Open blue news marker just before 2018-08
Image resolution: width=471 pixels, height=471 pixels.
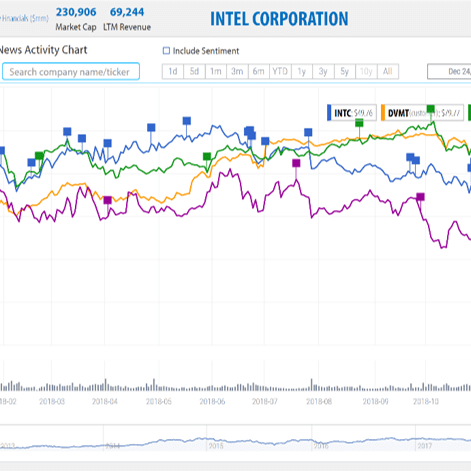[308, 132]
